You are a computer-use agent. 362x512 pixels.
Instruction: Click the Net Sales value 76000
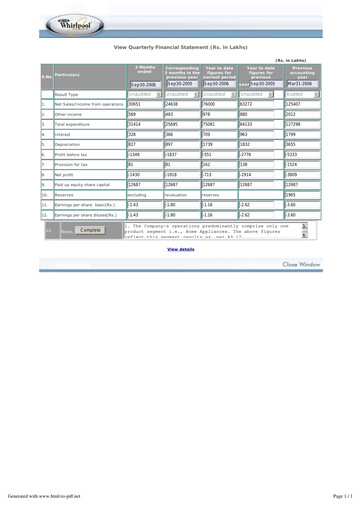[220, 104]
